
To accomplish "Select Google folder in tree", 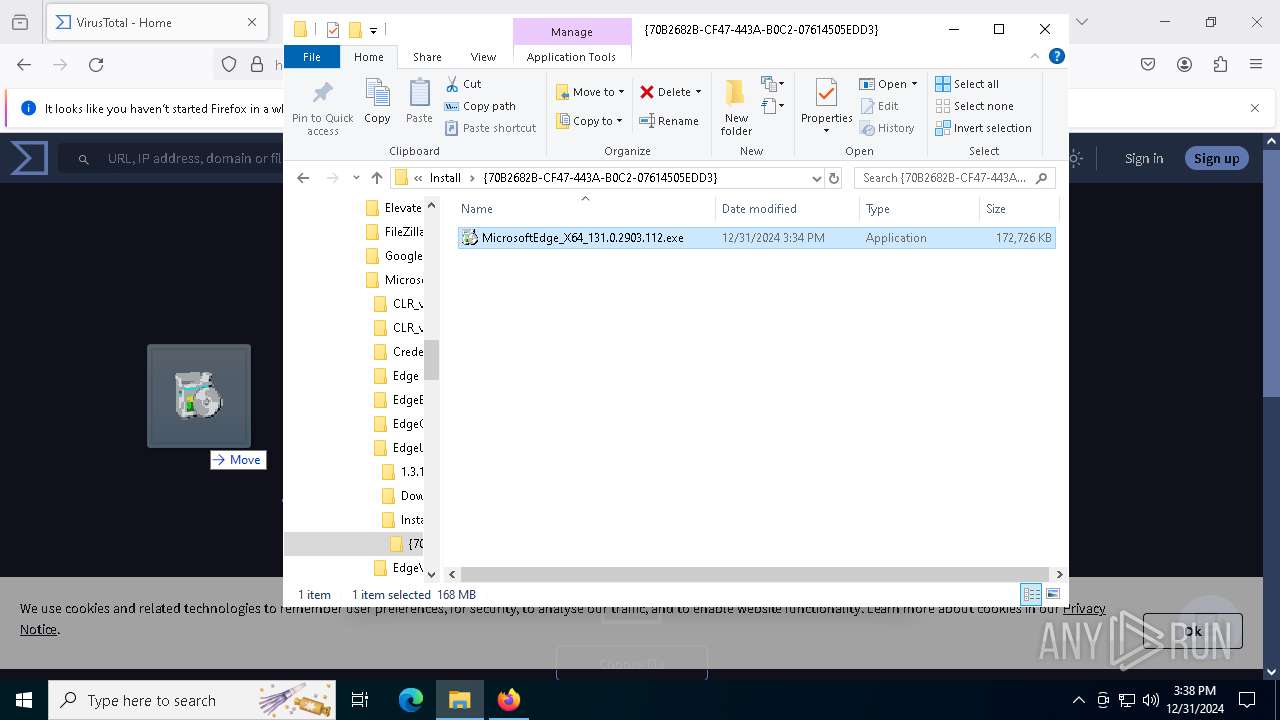I will click(x=394, y=256).
